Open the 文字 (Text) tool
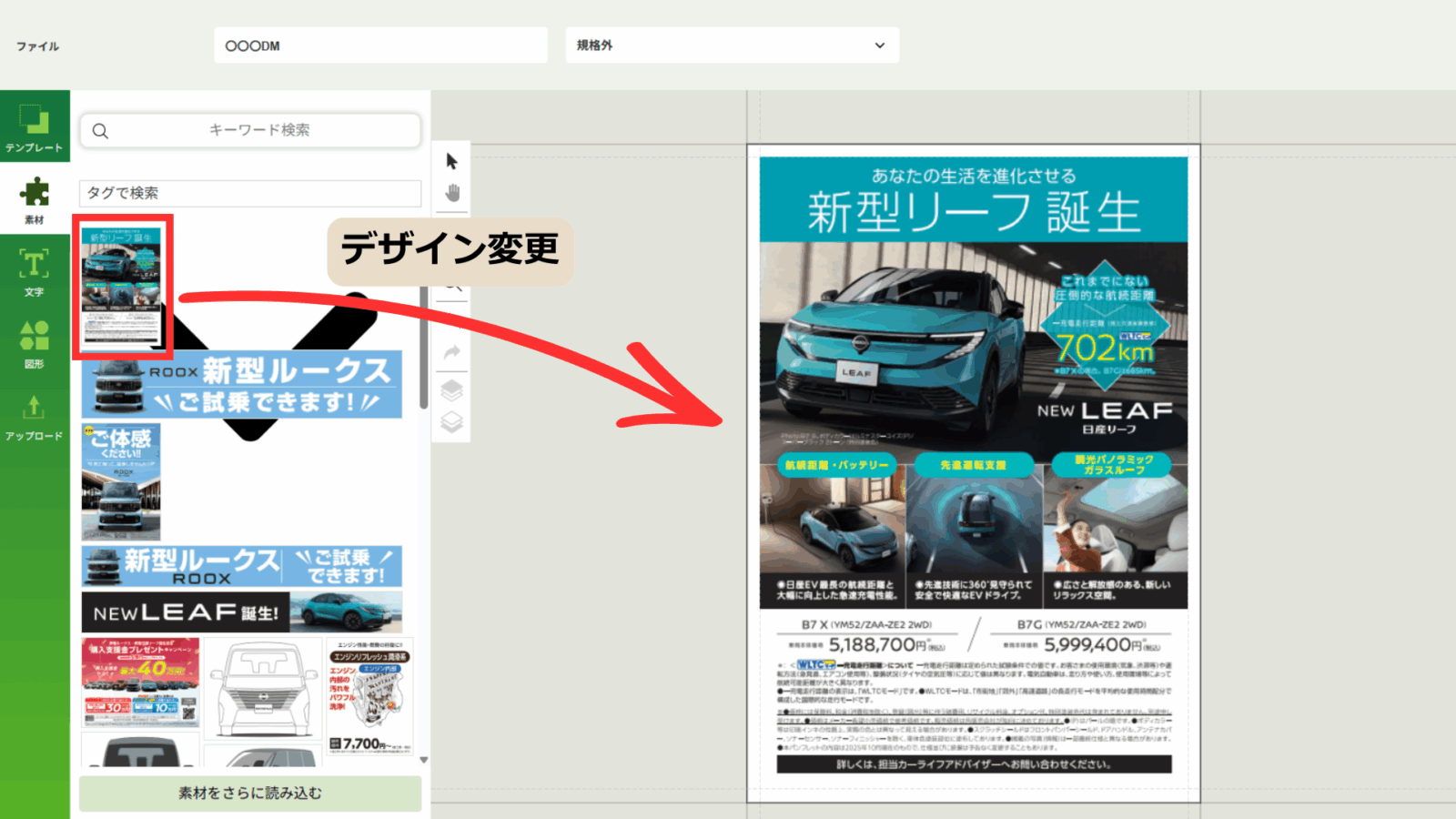The width and height of the screenshot is (1456, 819). coord(35,272)
